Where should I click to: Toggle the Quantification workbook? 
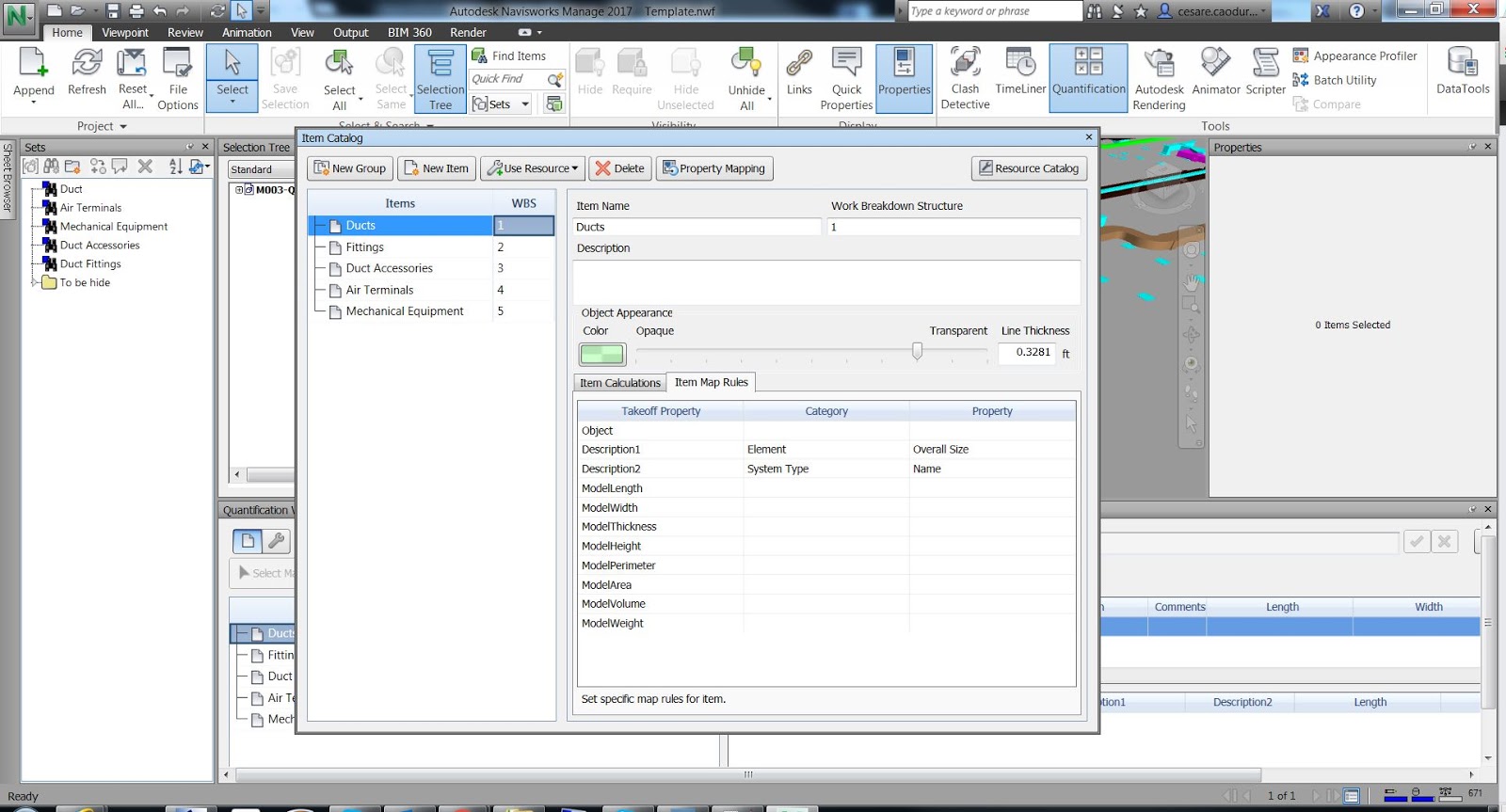click(1089, 79)
